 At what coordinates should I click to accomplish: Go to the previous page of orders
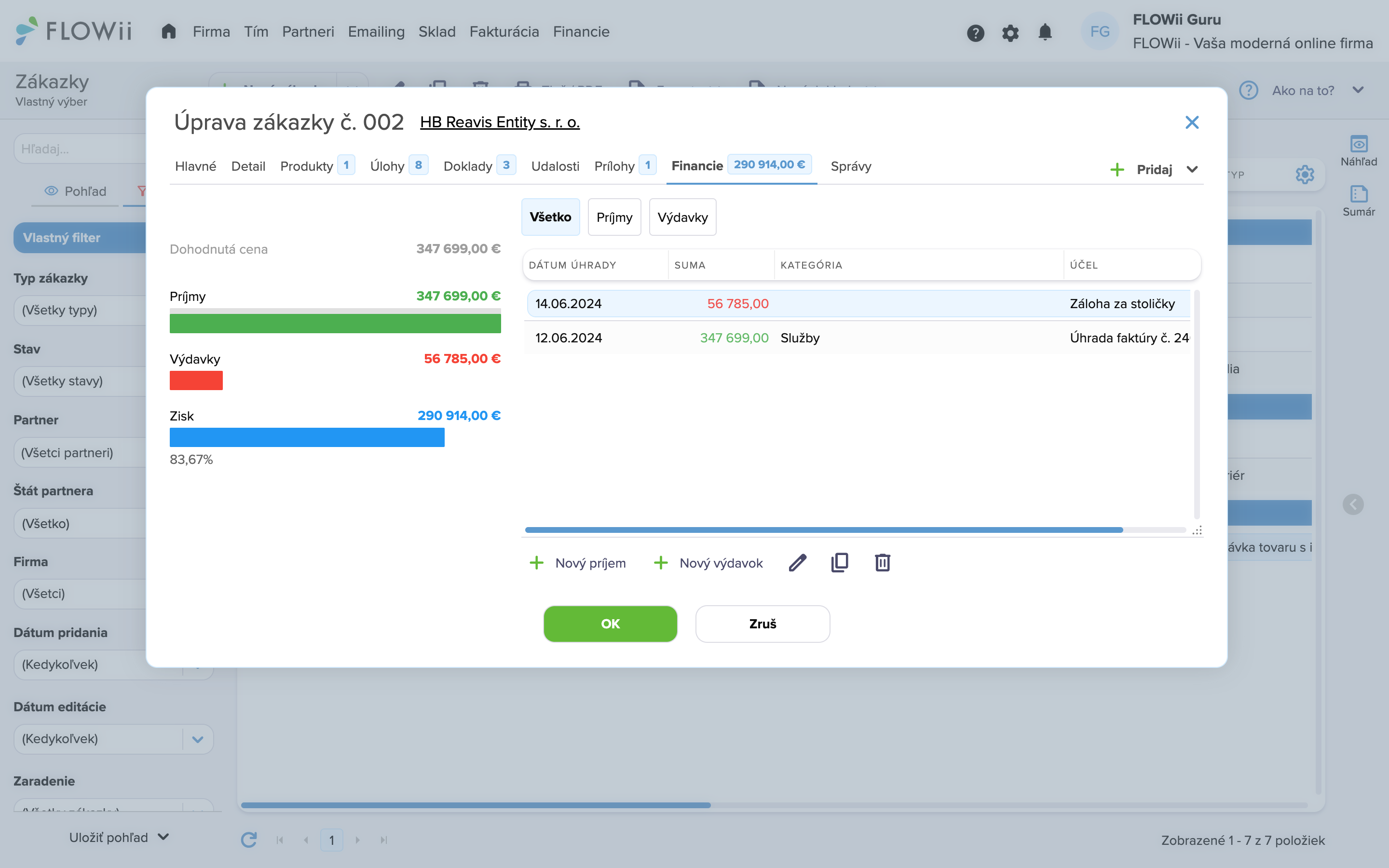point(306,840)
